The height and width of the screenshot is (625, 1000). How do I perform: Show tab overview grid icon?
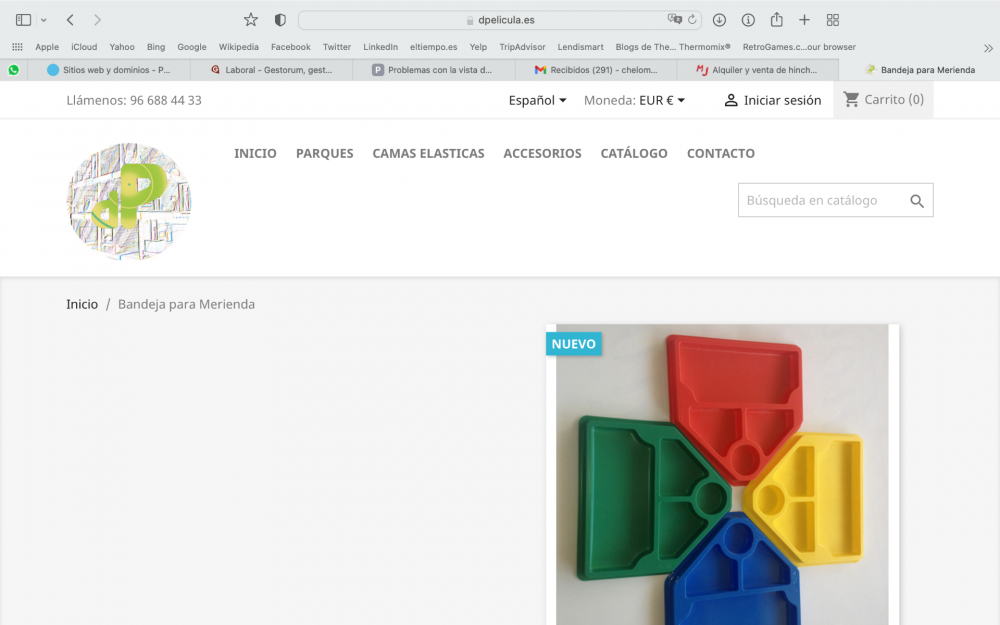[x=832, y=20]
